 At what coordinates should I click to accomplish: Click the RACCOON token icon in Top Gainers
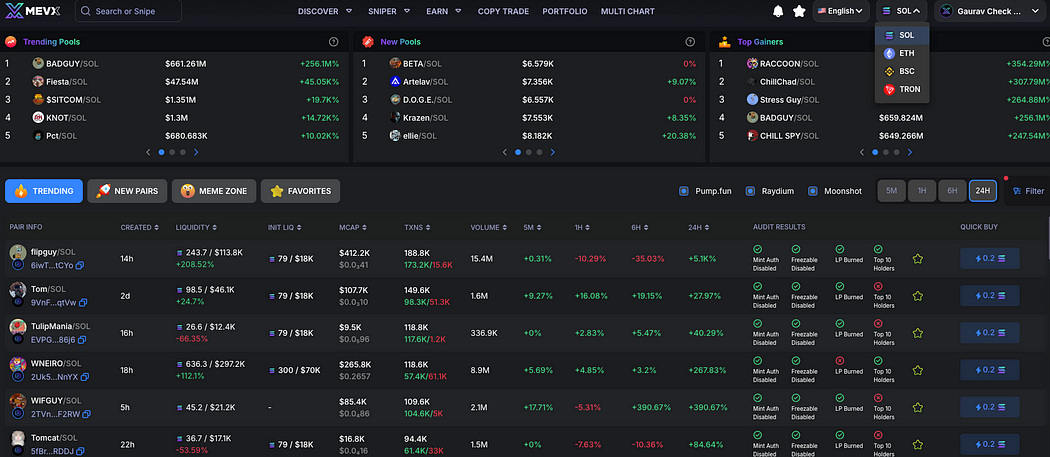[x=752, y=64]
